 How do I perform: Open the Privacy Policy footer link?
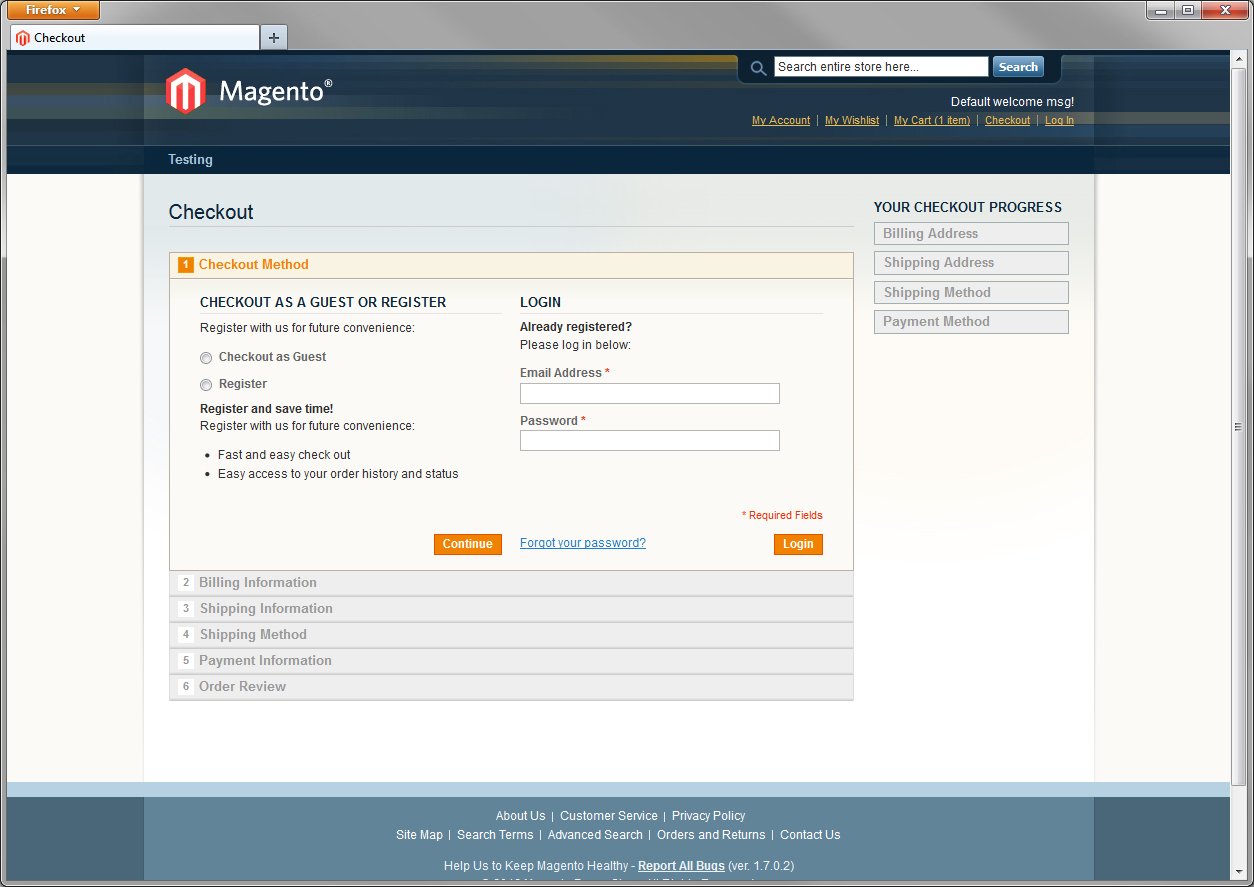click(x=708, y=816)
